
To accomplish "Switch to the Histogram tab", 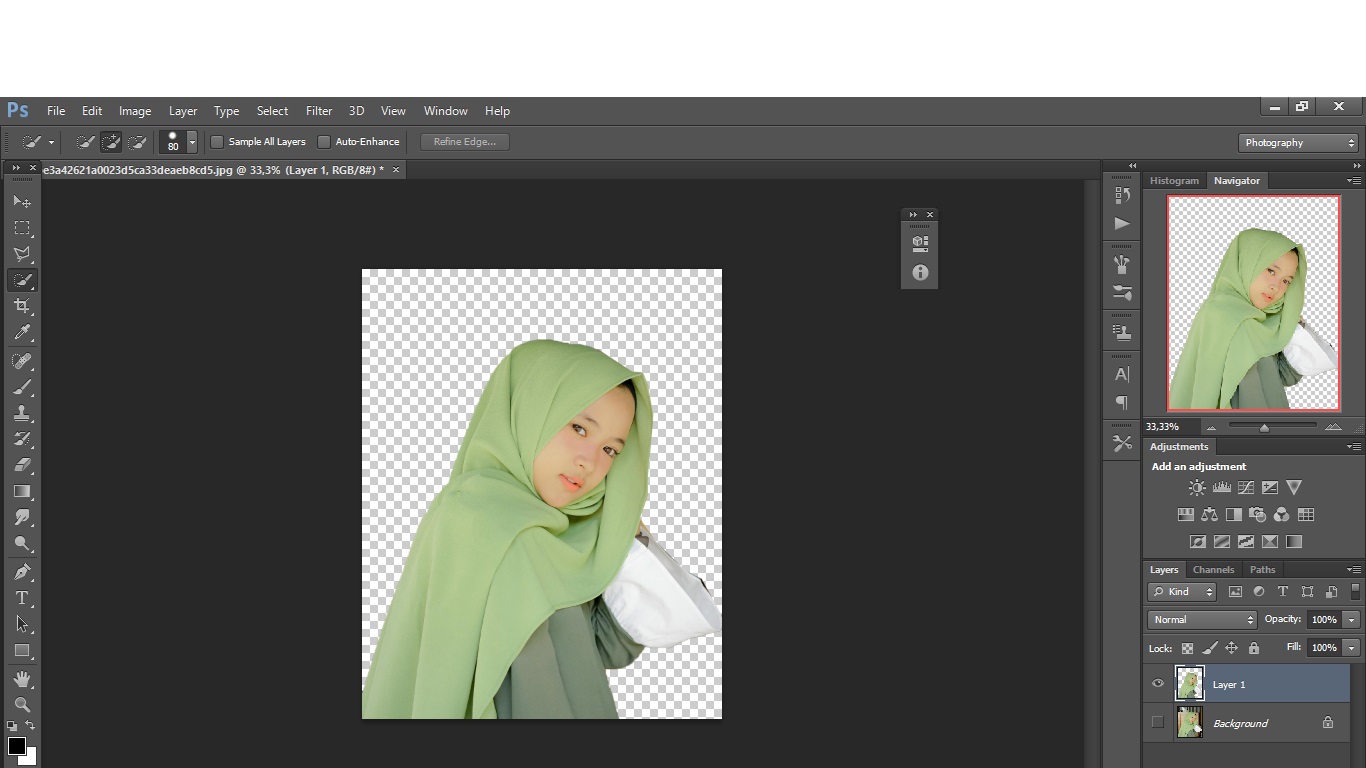I will tap(1174, 181).
